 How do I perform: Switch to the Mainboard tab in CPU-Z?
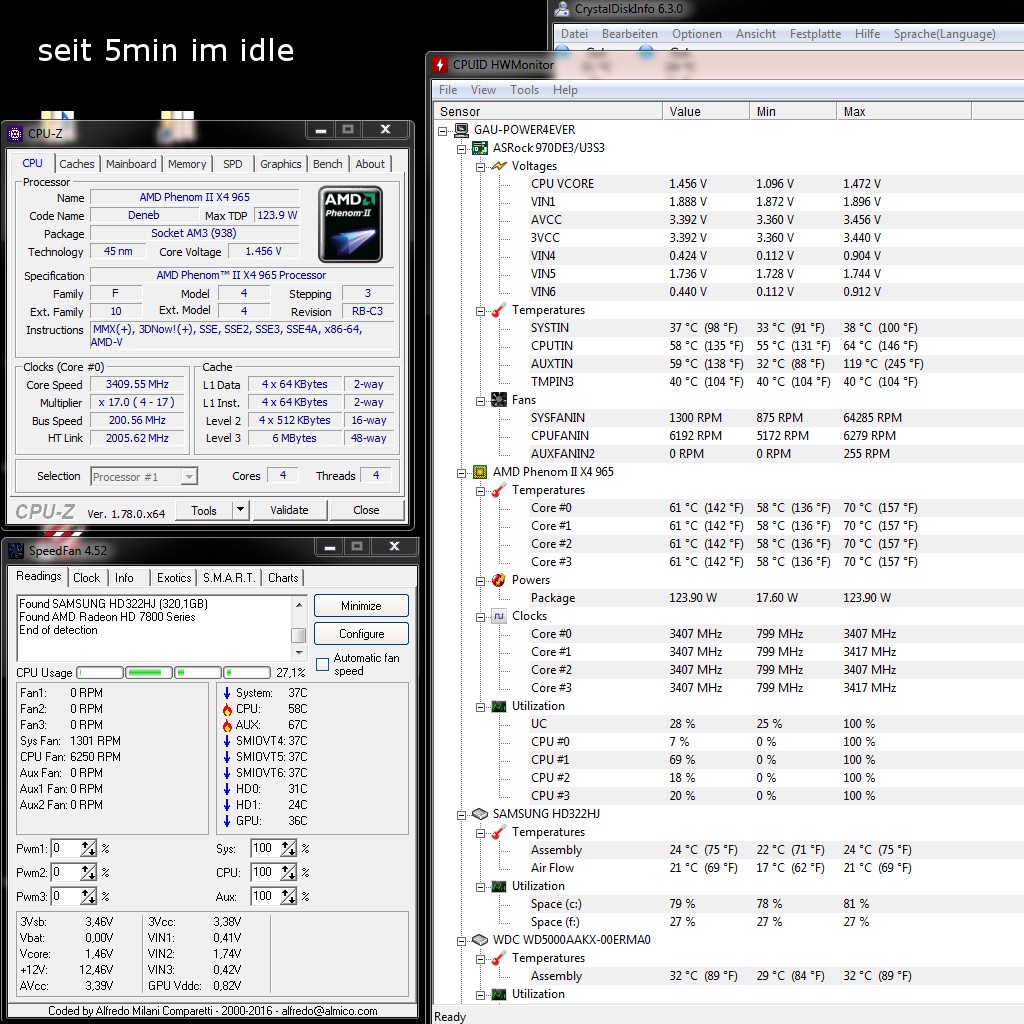click(x=131, y=164)
